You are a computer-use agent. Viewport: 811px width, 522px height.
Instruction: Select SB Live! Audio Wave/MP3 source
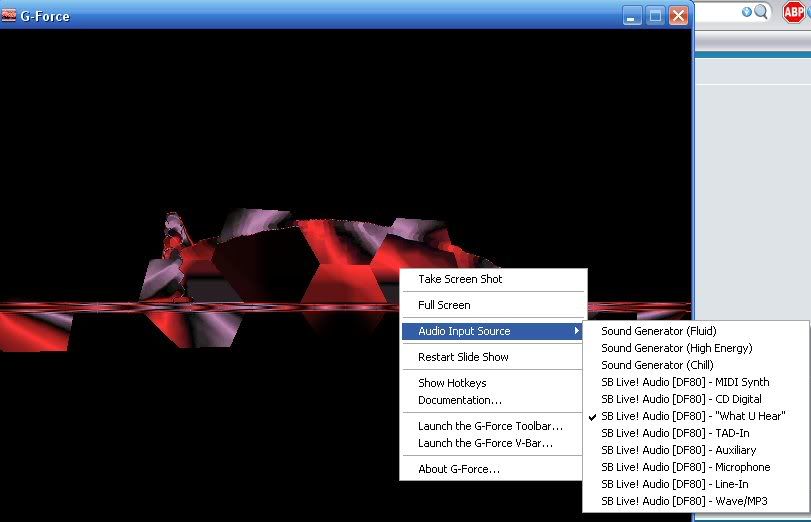pos(696,501)
